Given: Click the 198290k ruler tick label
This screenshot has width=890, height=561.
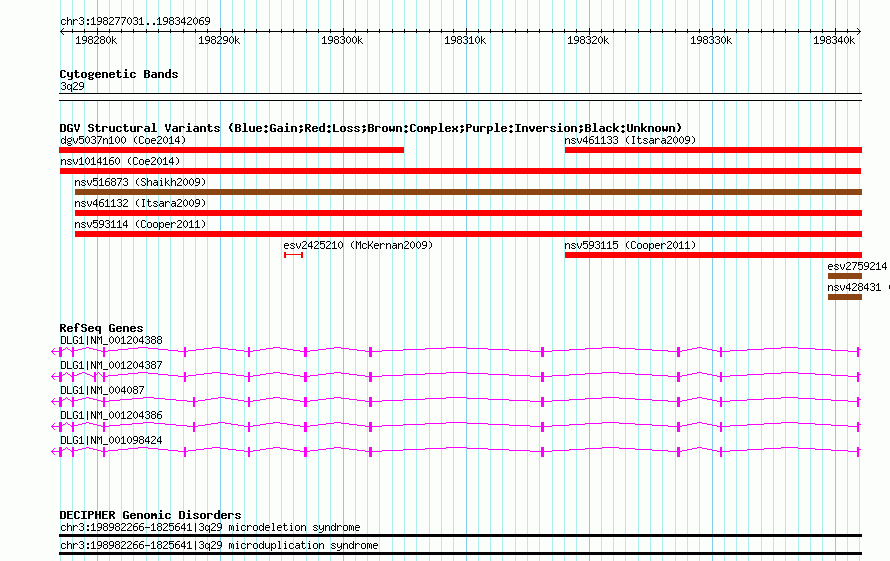Looking at the screenshot, I should click(x=219, y=40).
